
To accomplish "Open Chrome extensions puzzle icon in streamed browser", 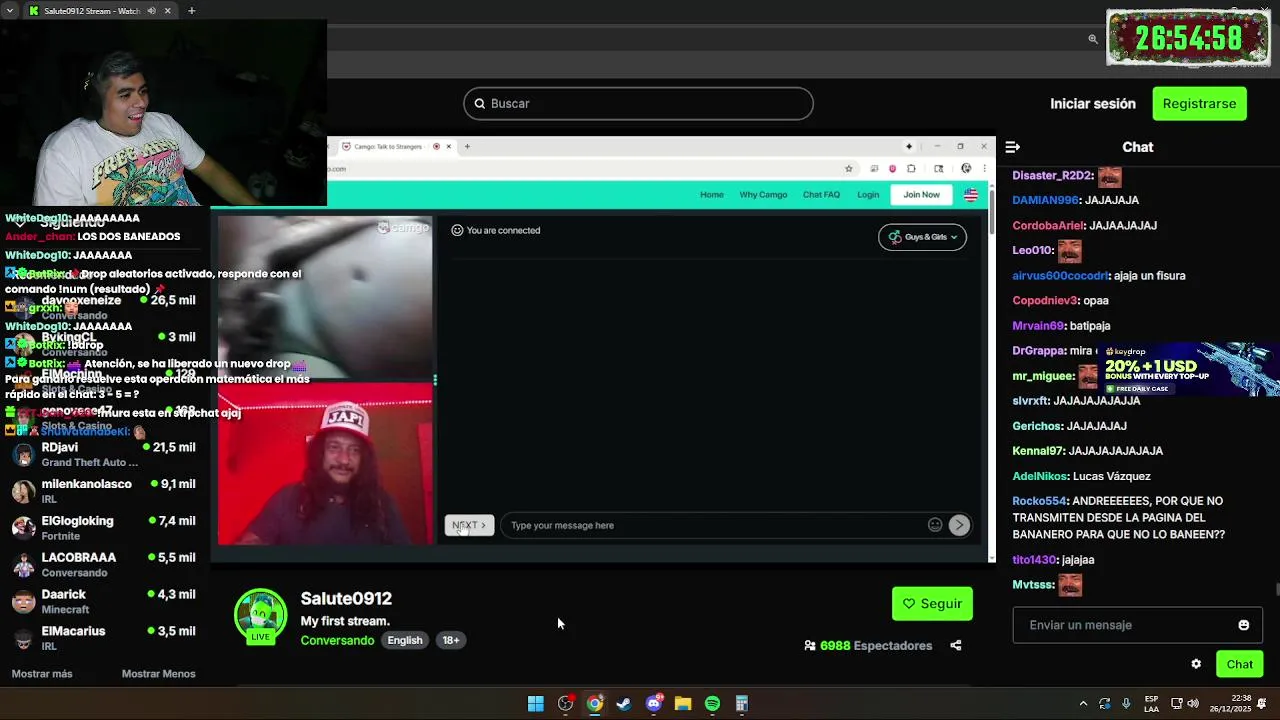I will [911, 169].
